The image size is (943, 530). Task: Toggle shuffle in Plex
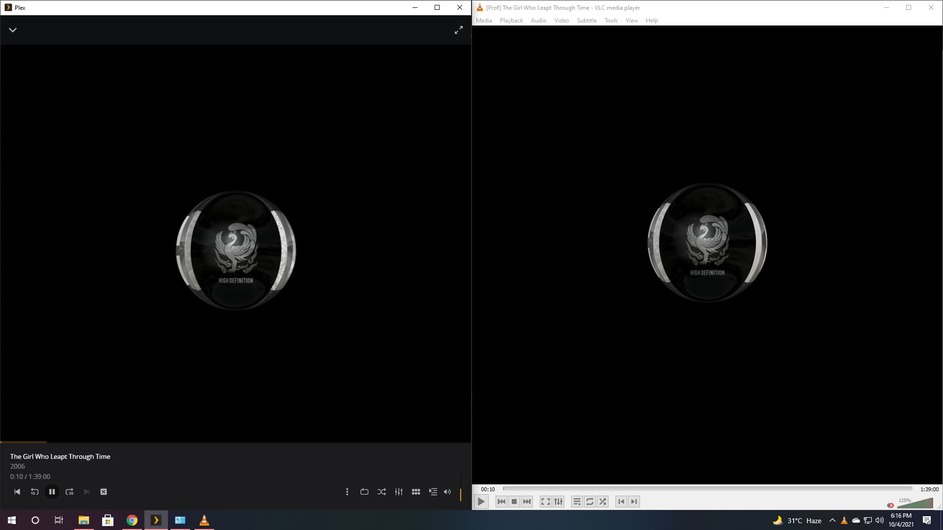[x=381, y=491]
